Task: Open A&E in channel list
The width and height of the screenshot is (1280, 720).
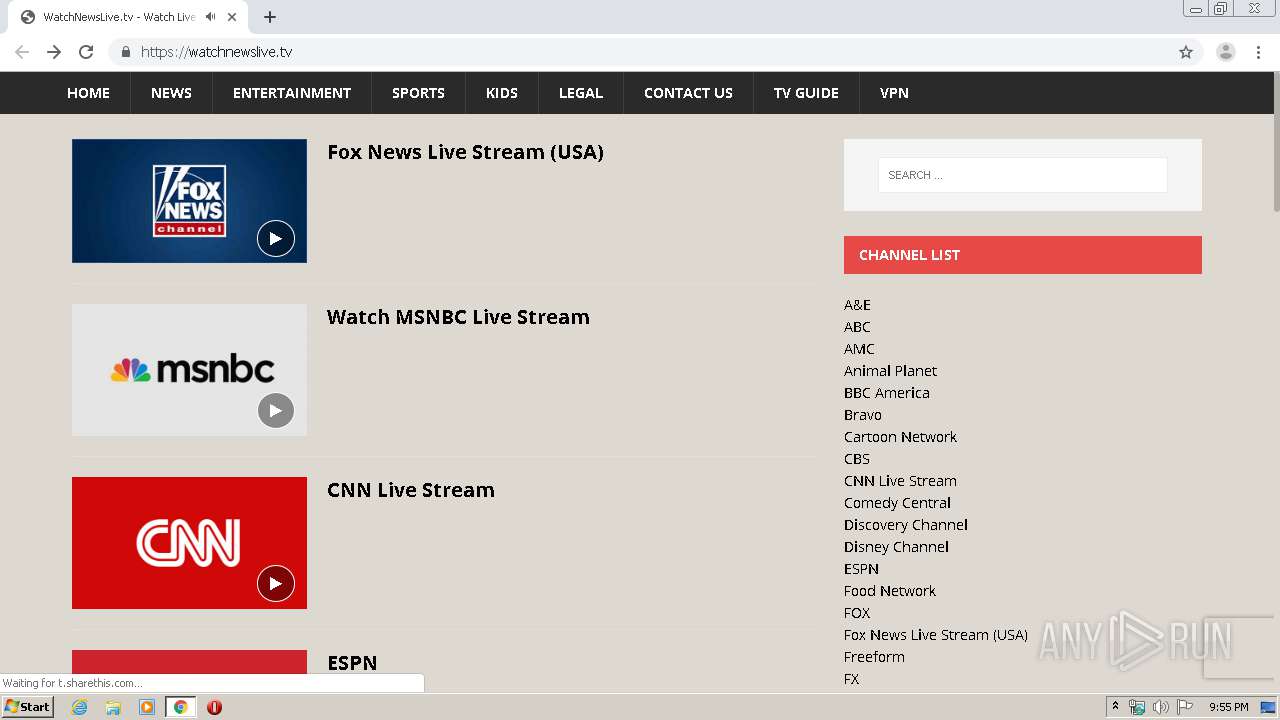Action: 857,305
